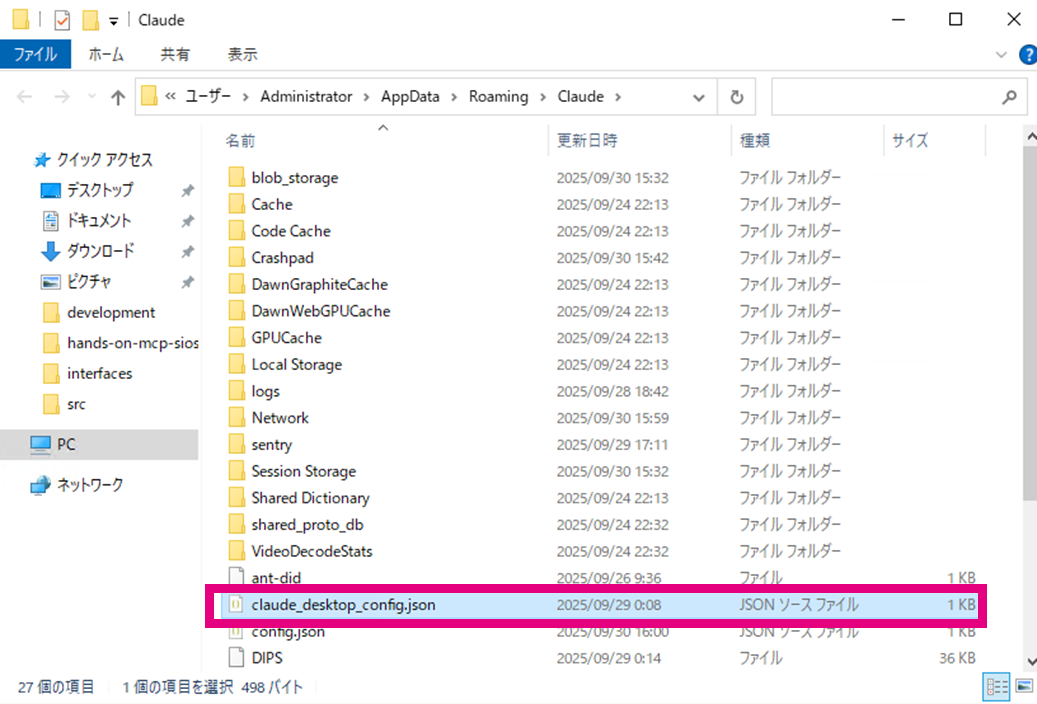
Task: Select the sentry folder icon
Action: (x=236, y=445)
